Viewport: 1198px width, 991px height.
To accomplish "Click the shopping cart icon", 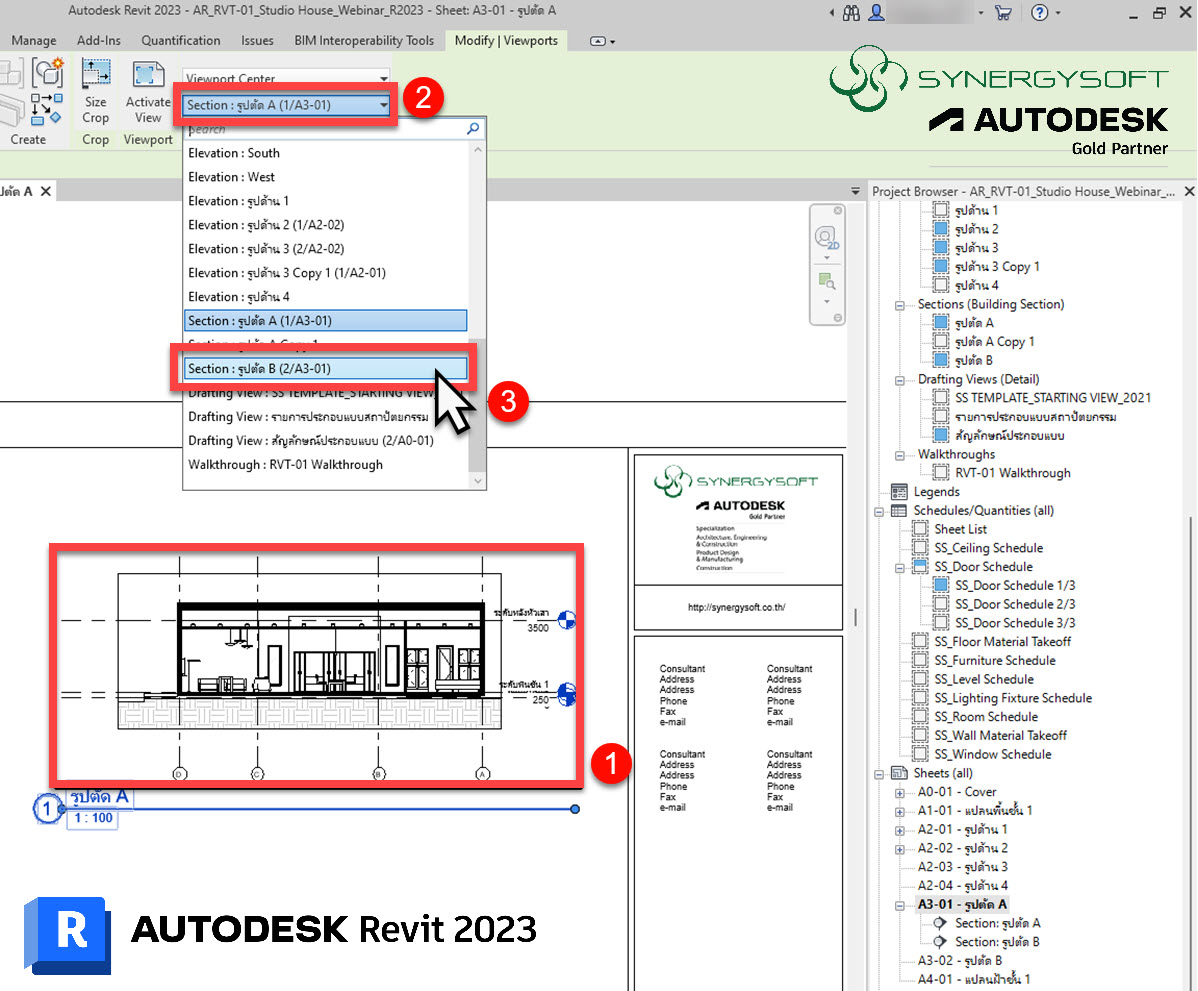I will click(1004, 13).
